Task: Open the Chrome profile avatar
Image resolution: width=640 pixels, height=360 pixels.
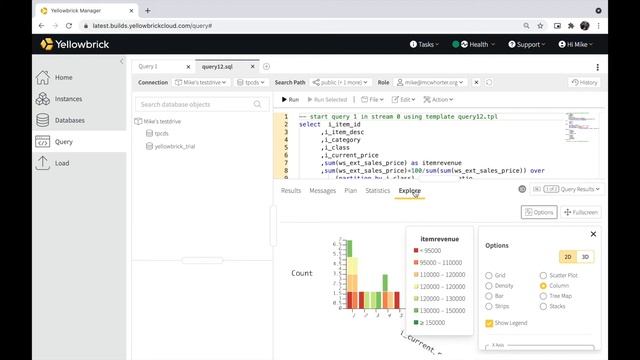Action: 584,26
